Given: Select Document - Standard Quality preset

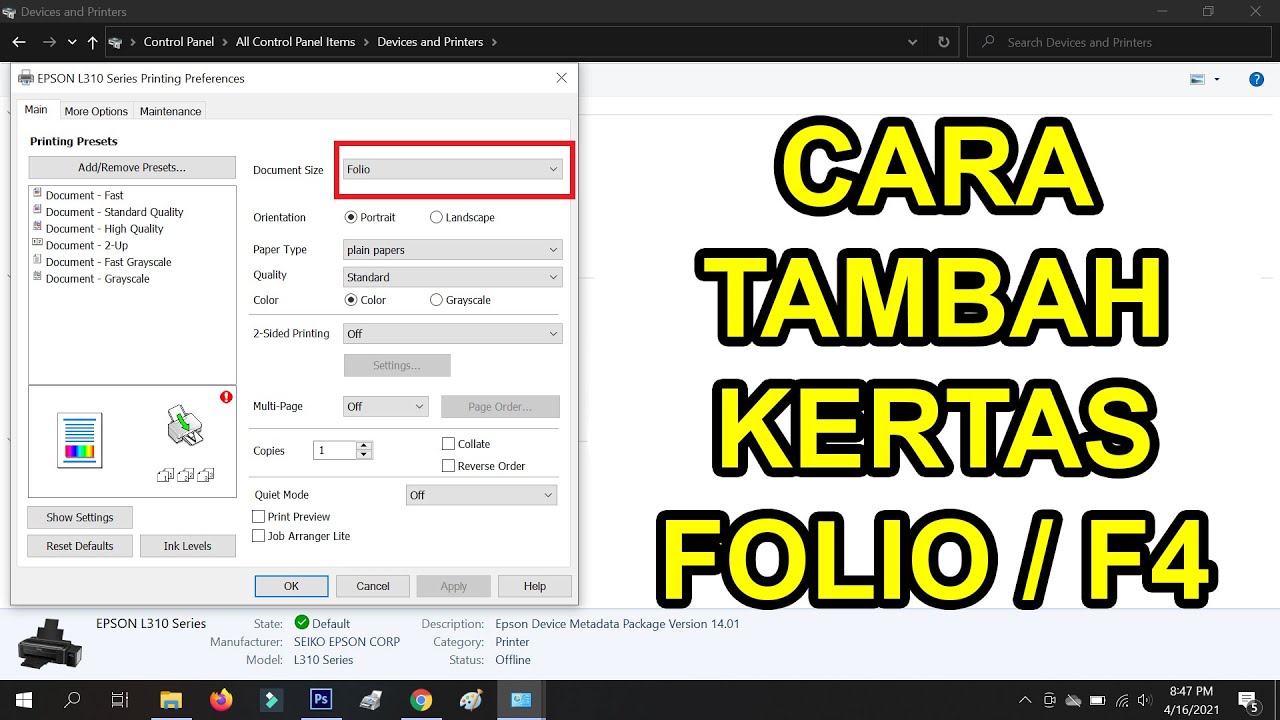Looking at the screenshot, I should 114,212.
